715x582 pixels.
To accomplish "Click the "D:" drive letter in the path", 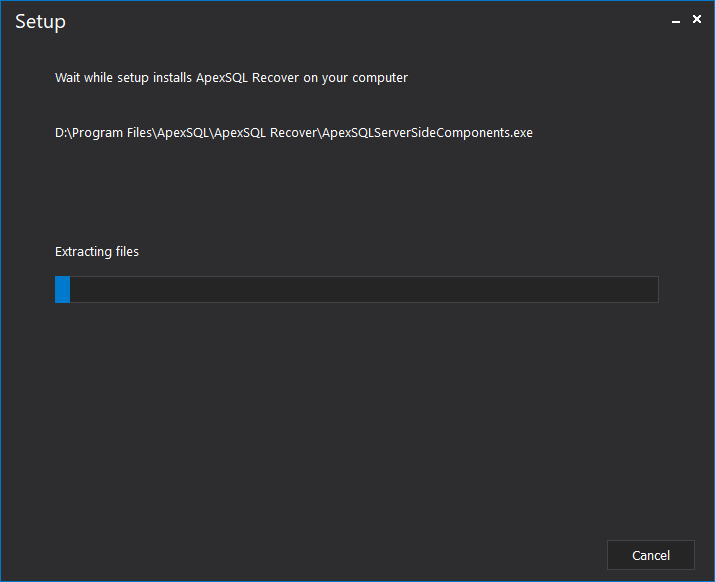I will click(x=61, y=132).
